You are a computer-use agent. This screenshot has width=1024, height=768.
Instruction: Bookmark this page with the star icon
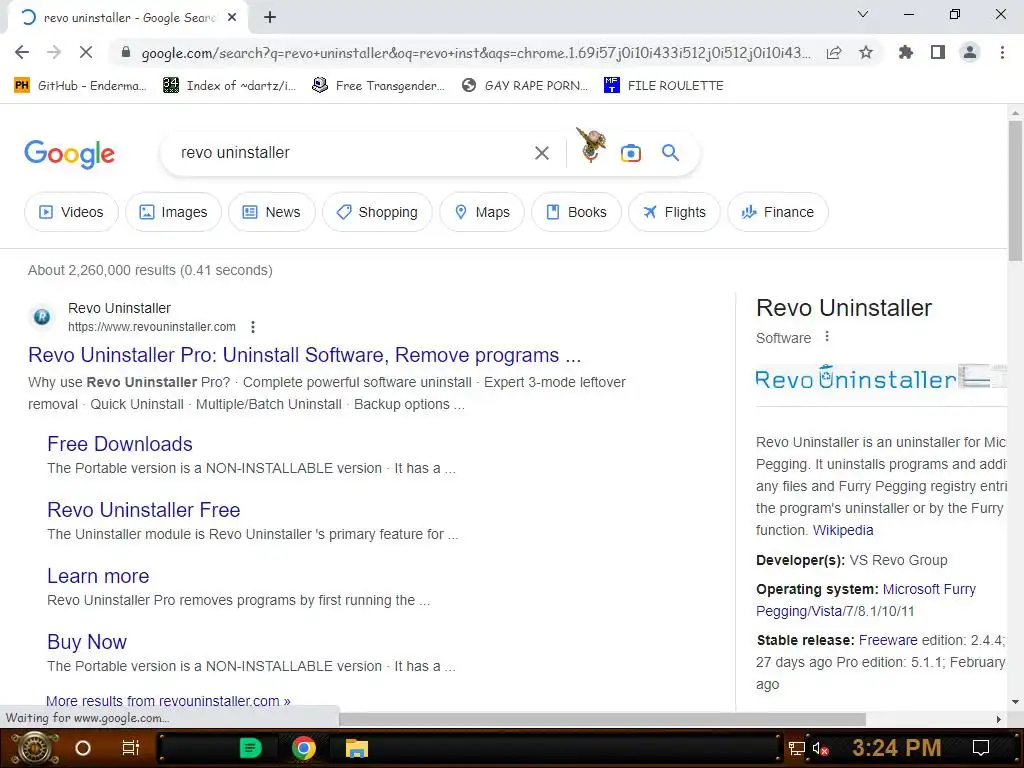[x=866, y=52]
